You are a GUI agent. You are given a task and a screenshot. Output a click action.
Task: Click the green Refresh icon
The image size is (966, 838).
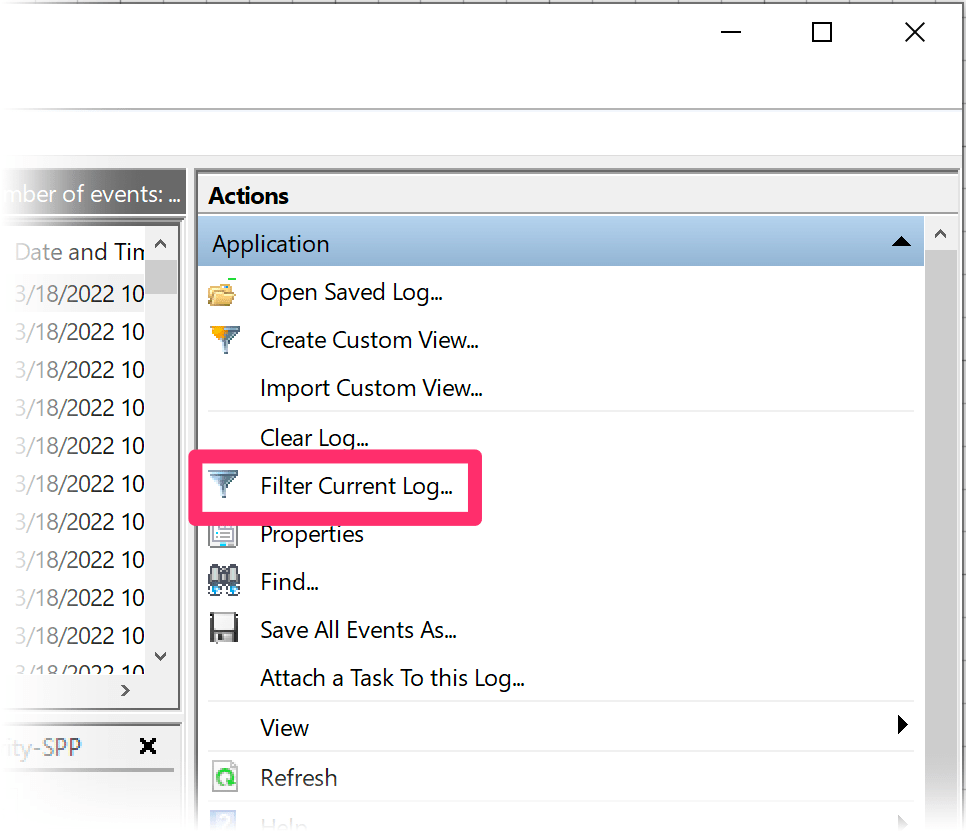pos(224,777)
